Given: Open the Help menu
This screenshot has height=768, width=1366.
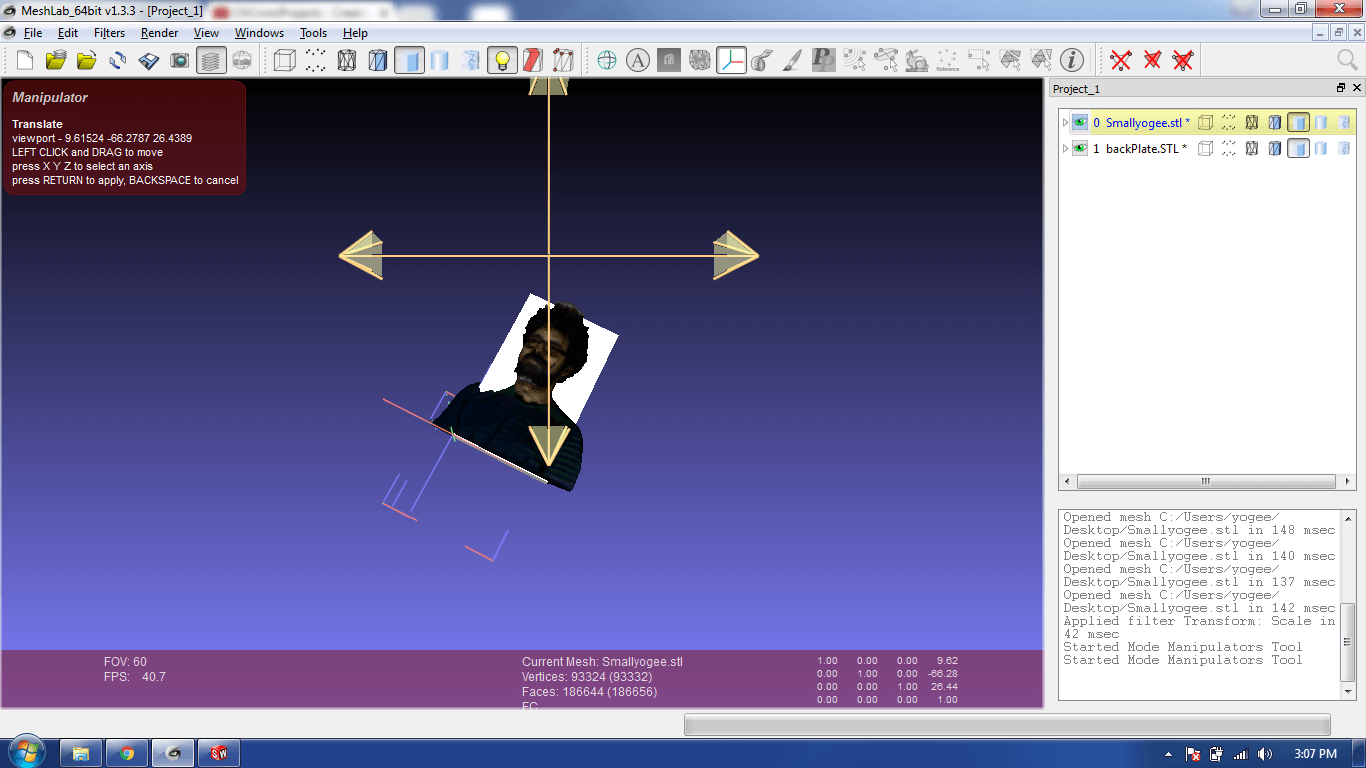Looking at the screenshot, I should pyautogui.click(x=355, y=33).
